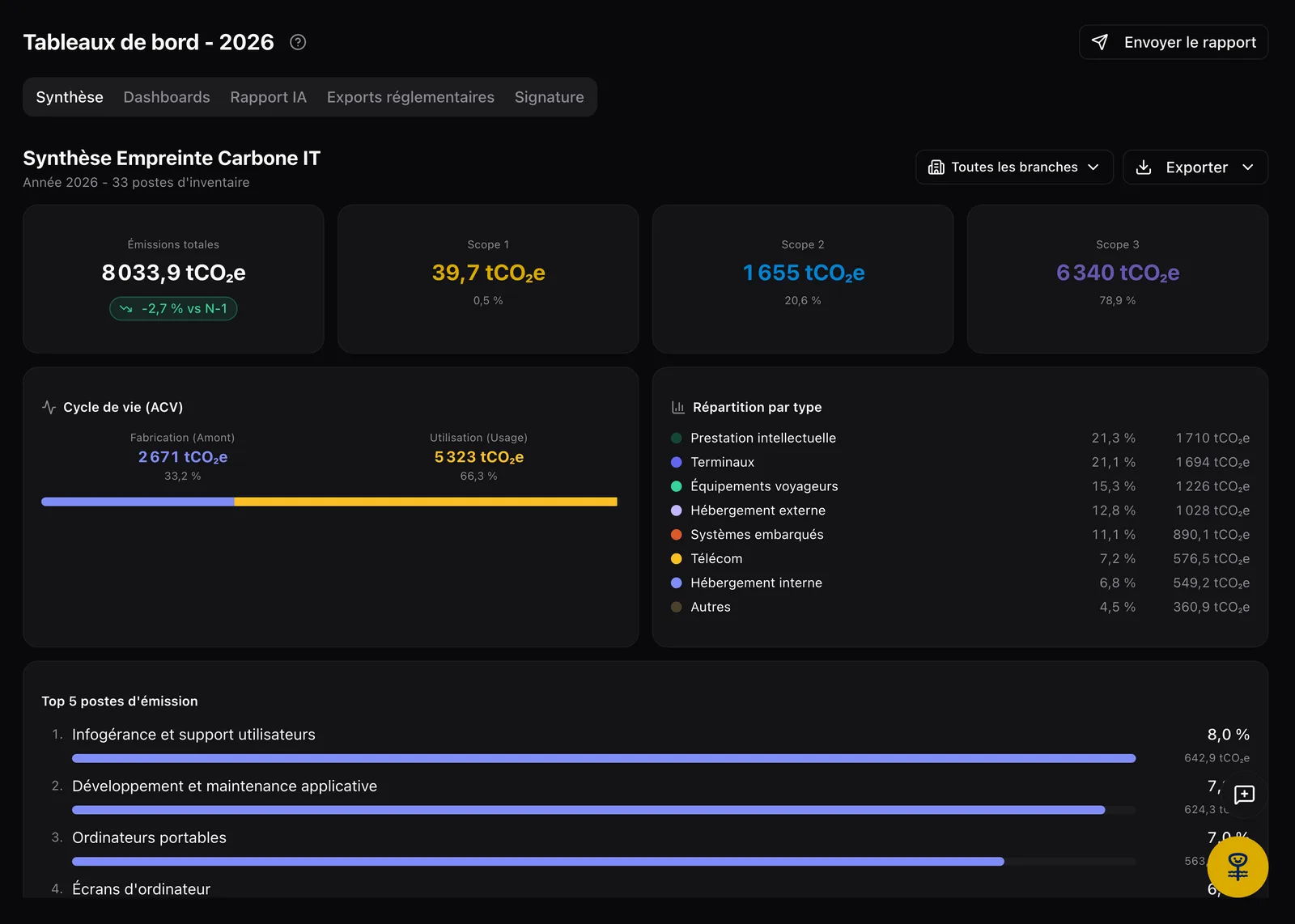Click the paper plane send icon
1295x924 pixels.
(x=1100, y=42)
